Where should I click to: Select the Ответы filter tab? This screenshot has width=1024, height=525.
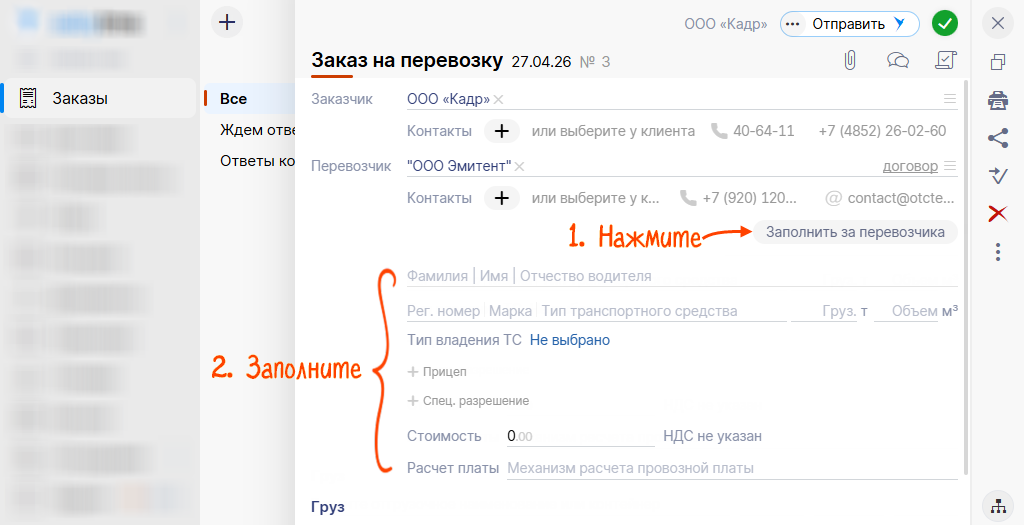[x=257, y=161]
